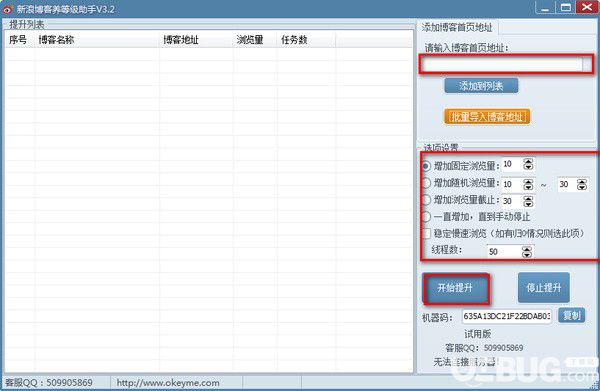Click the 博客名称 column header
600x391 pixels.
(x=97, y=40)
